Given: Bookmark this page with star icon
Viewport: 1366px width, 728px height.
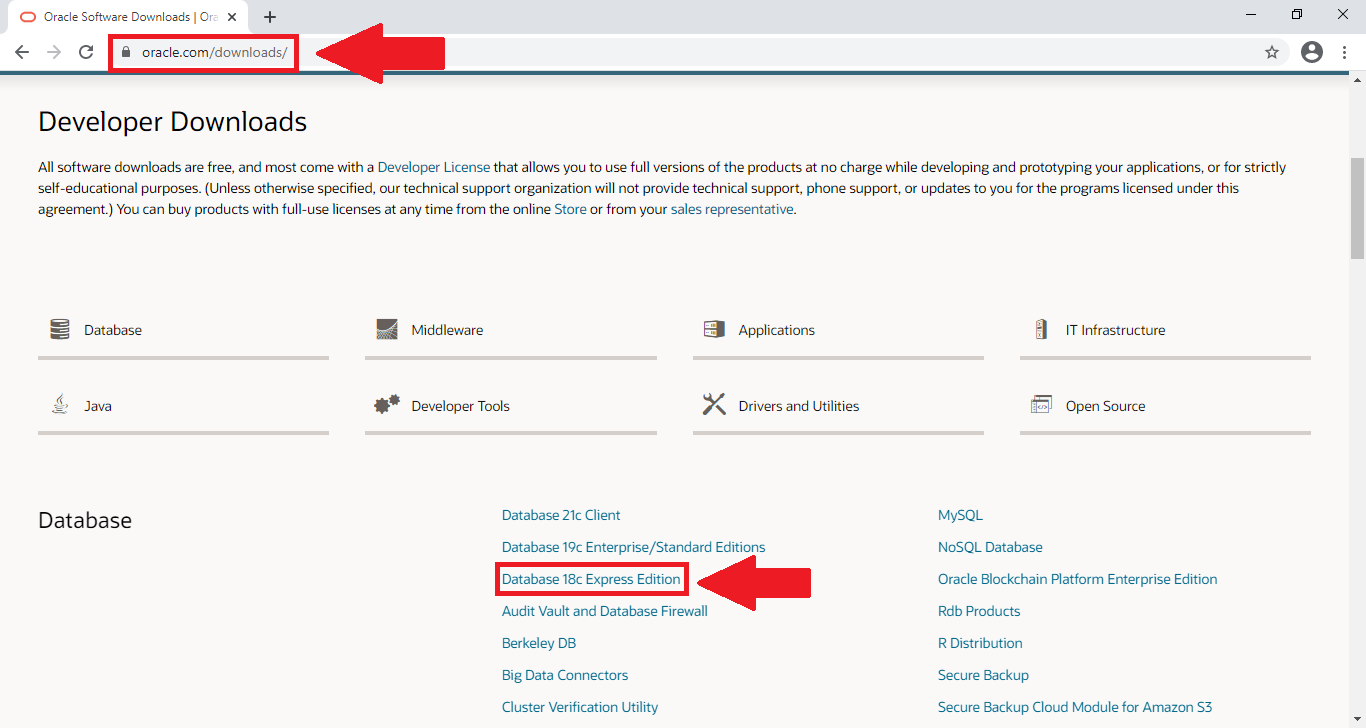Looking at the screenshot, I should pos(1272,52).
